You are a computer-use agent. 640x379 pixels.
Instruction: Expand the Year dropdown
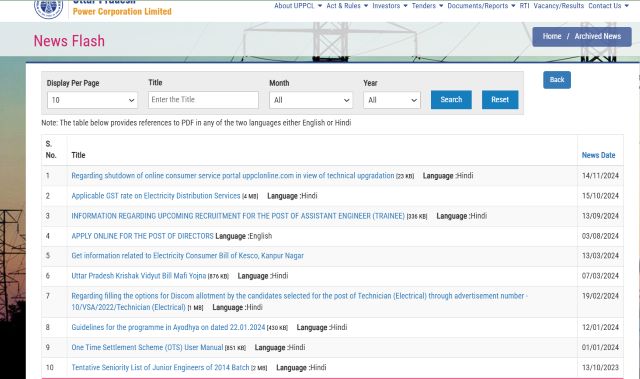[392, 100]
